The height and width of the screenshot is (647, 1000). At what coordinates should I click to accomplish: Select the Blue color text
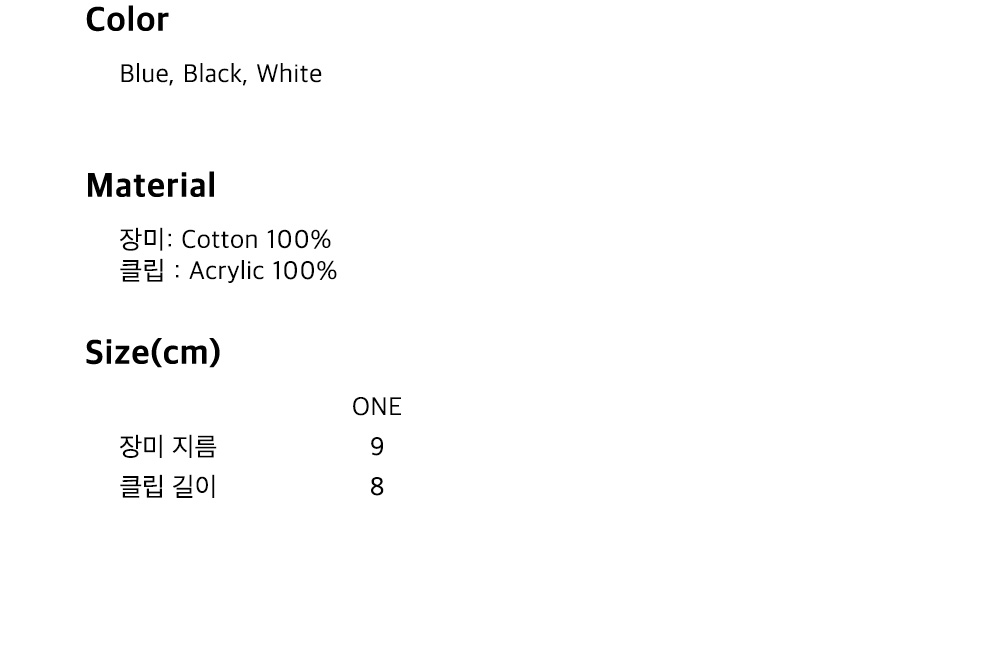click(145, 74)
